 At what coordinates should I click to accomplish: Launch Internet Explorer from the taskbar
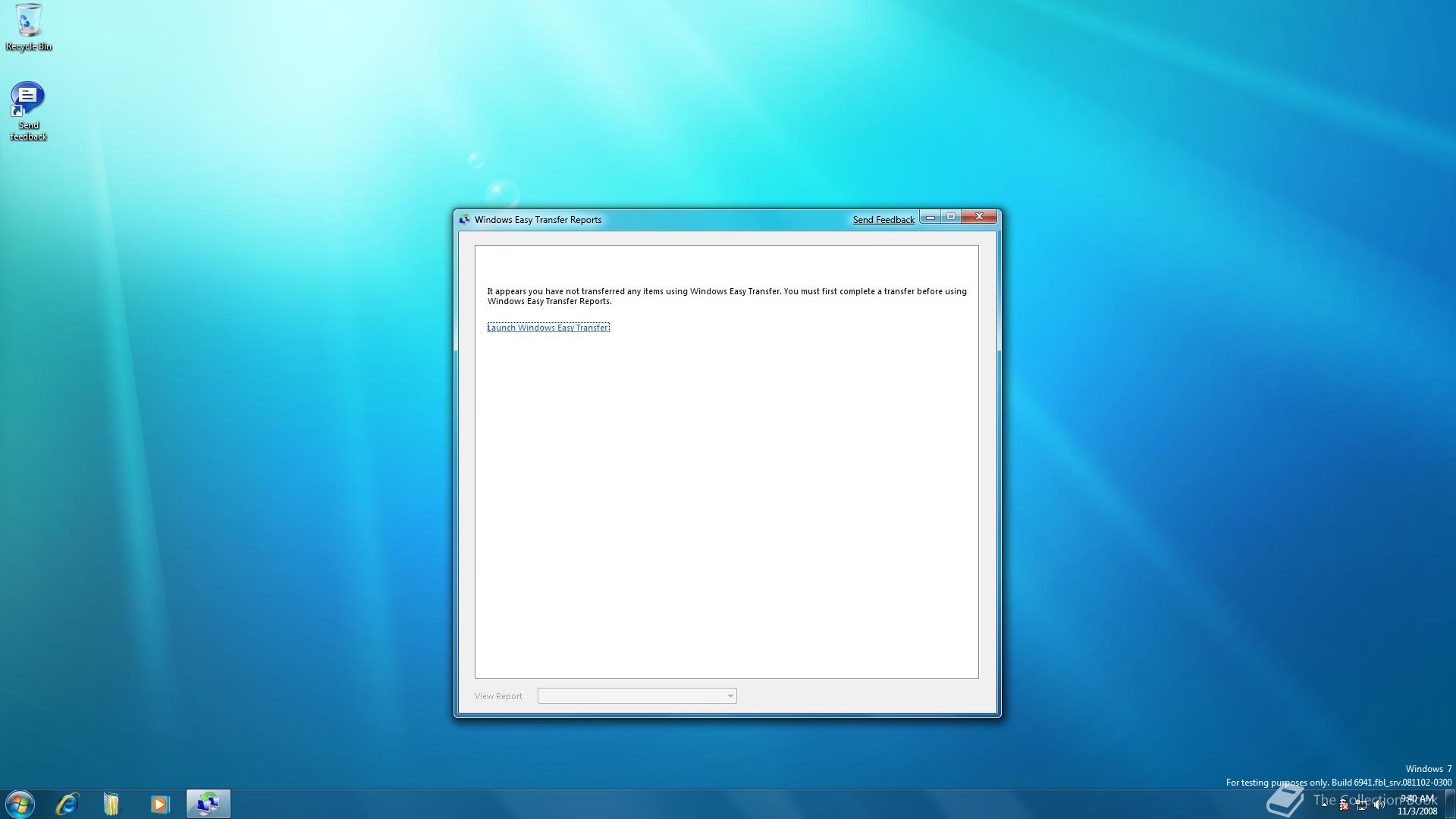(67, 804)
